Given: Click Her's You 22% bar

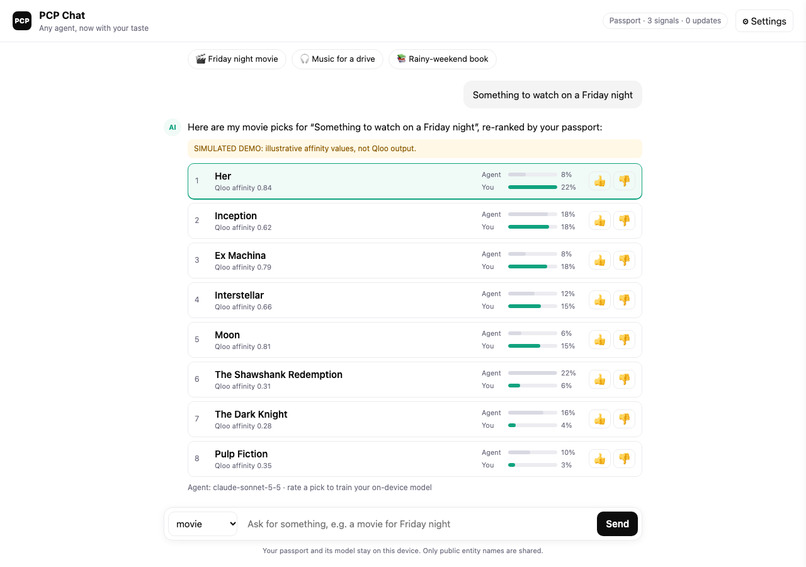Looking at the screenshot, I should click(x=532, y=187).
